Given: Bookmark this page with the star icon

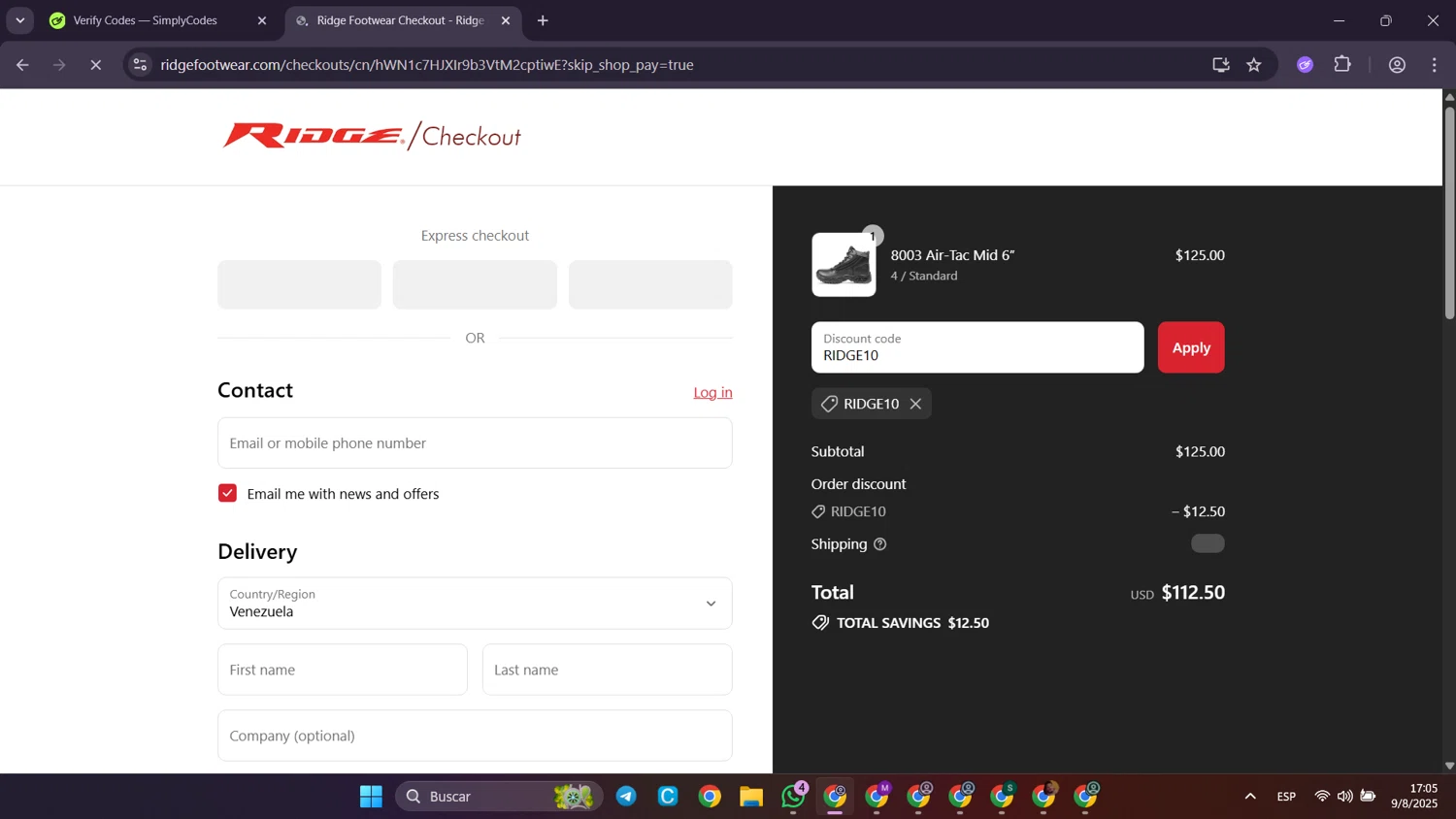Looking at the screenshot, I should (1254, 65).
